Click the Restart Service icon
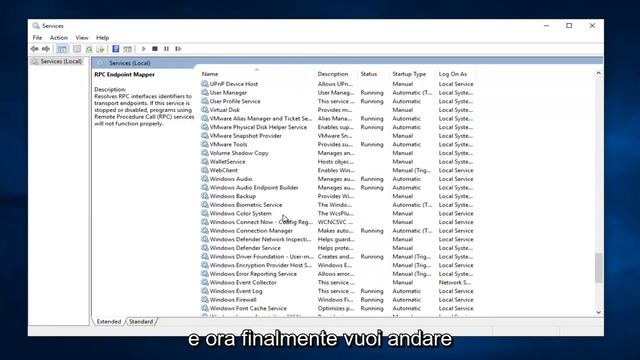 tap(178, 49)
